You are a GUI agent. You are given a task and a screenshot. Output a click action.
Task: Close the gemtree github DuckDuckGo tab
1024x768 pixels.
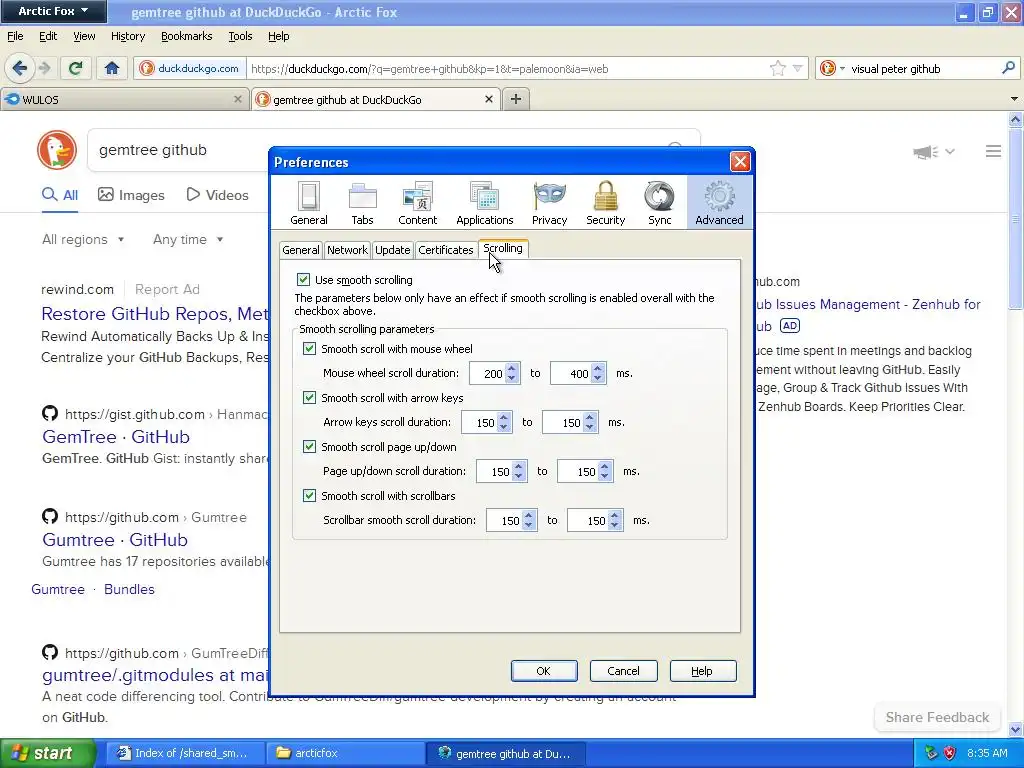point(488,99)
